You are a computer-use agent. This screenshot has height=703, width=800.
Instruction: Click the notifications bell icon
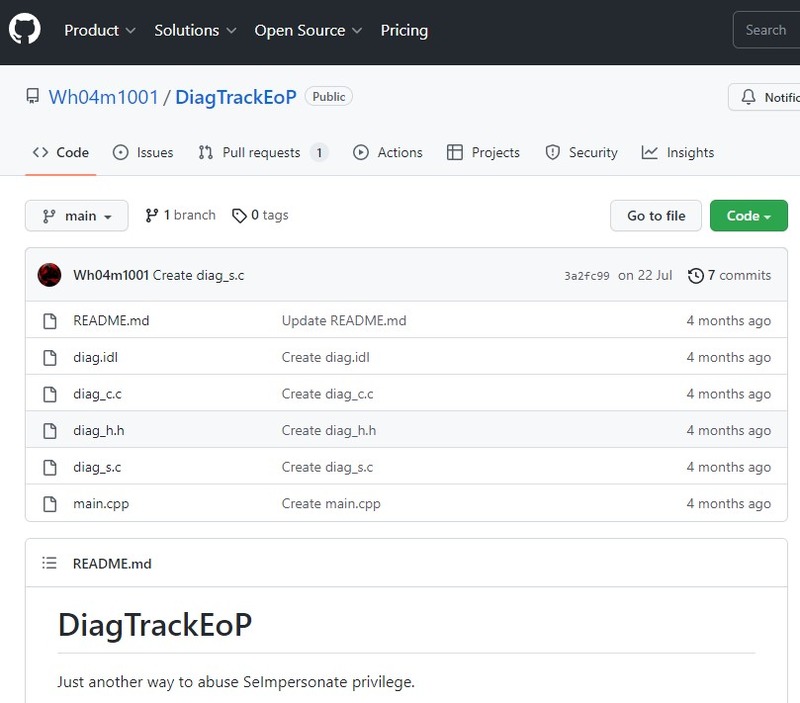[x=748, y=97]
